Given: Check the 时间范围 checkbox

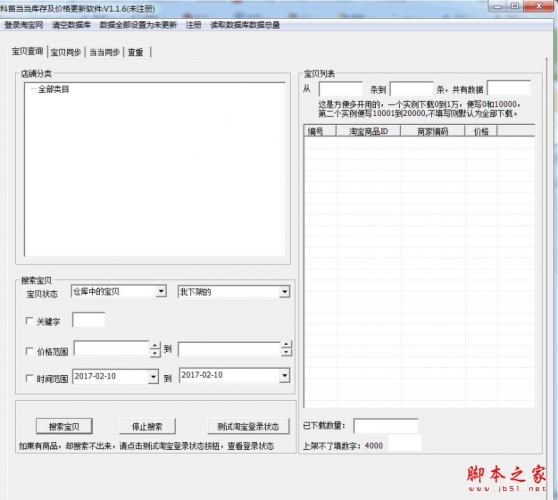Looking at the screenshot, I should click(30, 378).
